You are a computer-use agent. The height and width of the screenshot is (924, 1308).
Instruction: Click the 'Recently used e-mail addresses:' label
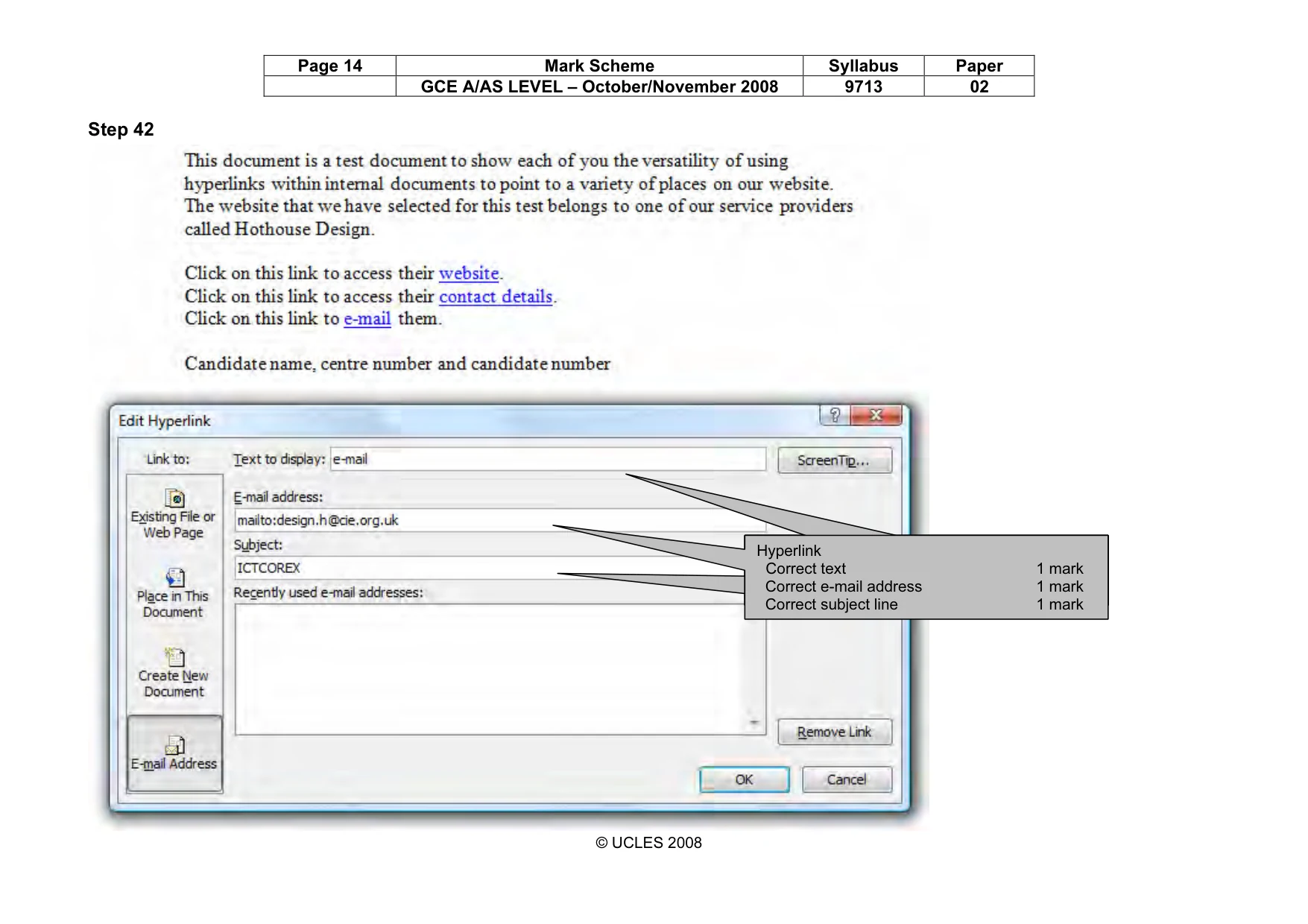(328, 592)
